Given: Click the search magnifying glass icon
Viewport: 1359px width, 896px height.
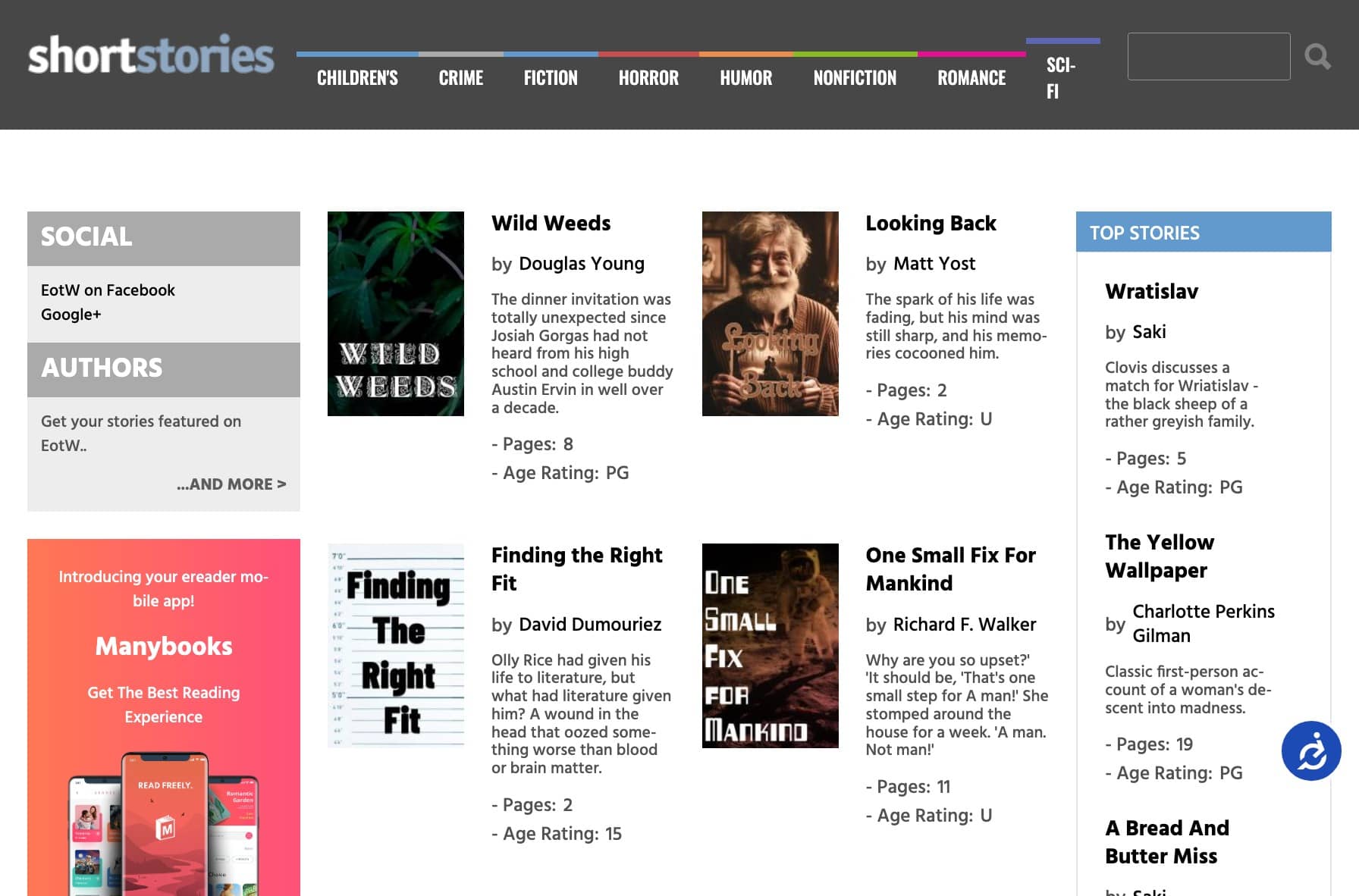Looking at the screenshot, I should [1317, 57].
